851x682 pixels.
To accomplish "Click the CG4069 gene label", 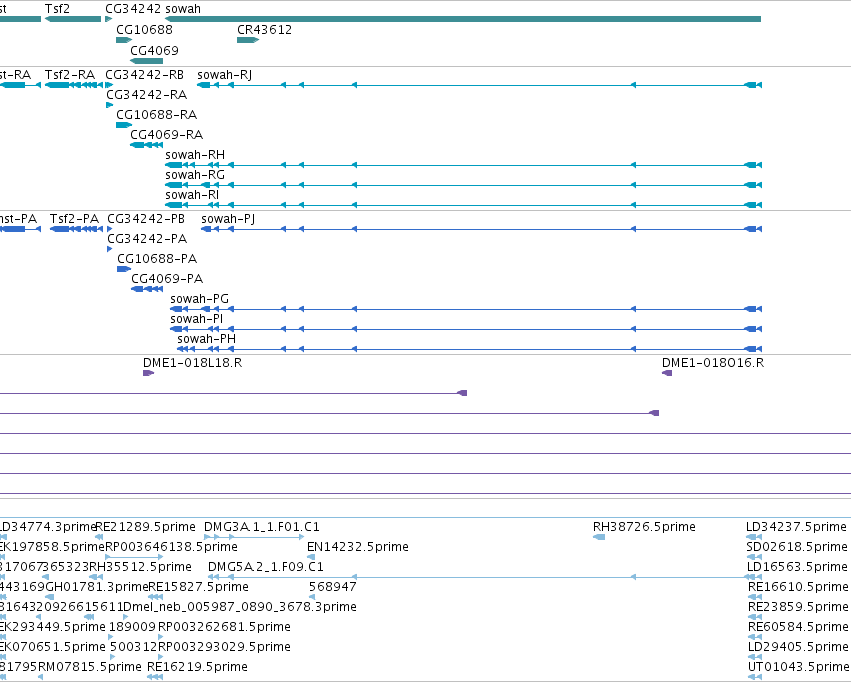I will 155,50.
